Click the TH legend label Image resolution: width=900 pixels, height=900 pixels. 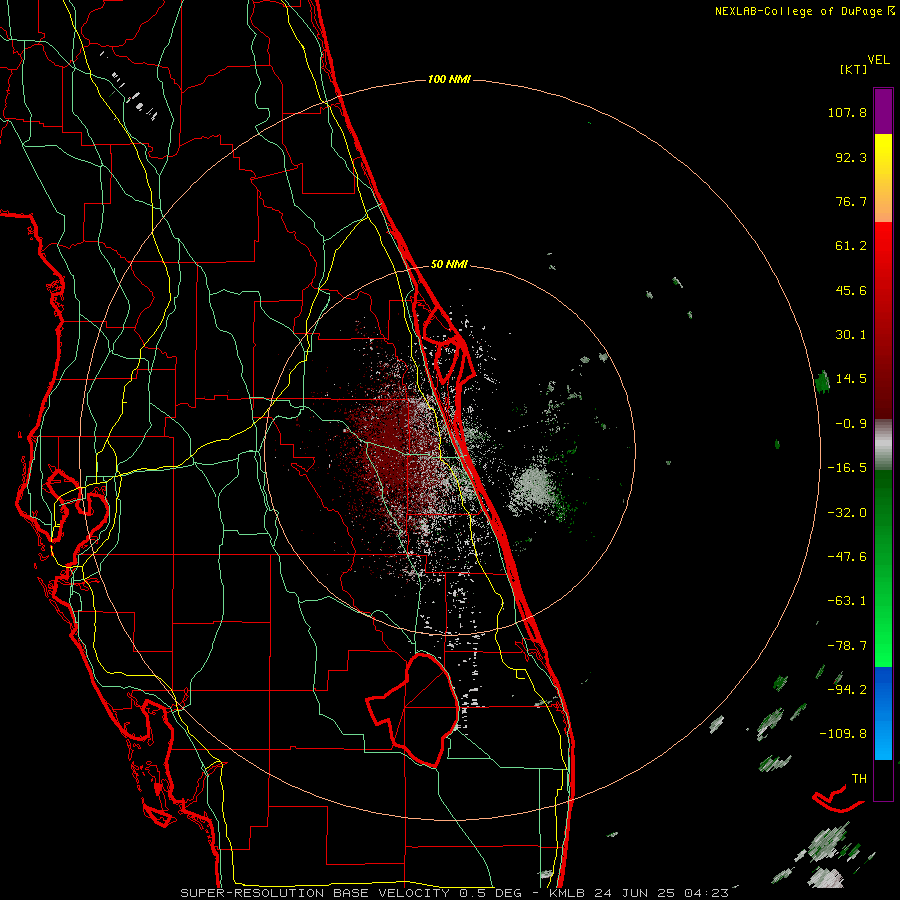tap(859, 779)
